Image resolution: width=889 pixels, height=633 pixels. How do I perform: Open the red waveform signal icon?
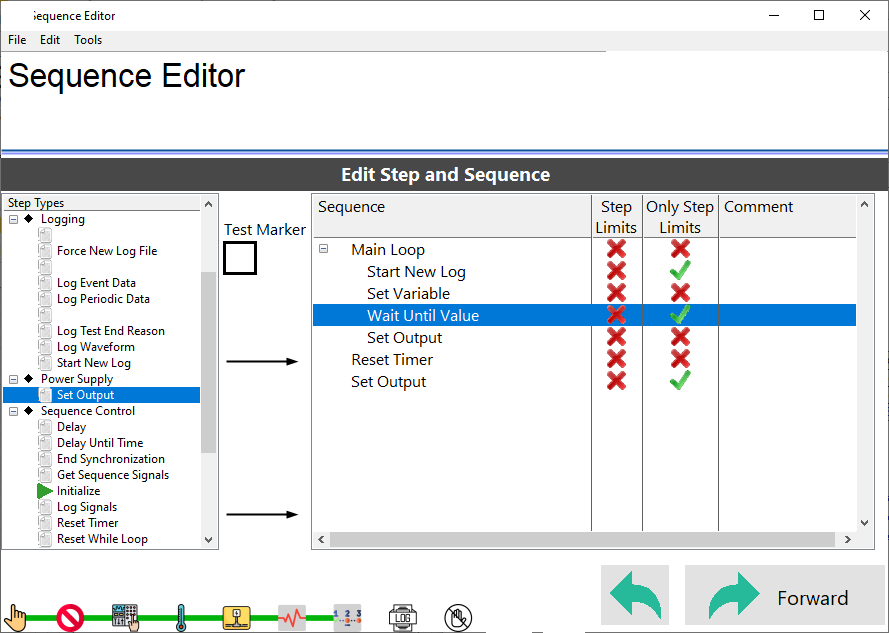[x=291, y=617]
